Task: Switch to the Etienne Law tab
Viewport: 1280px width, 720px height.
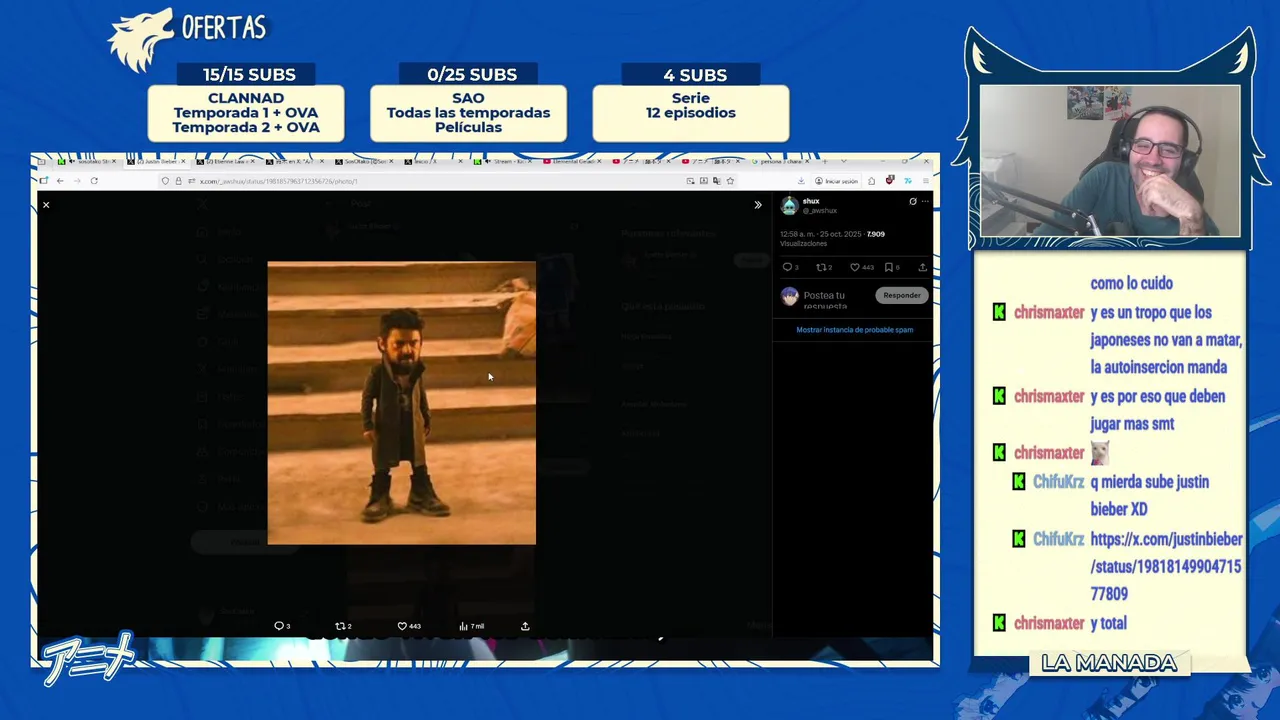Action: 228,161
